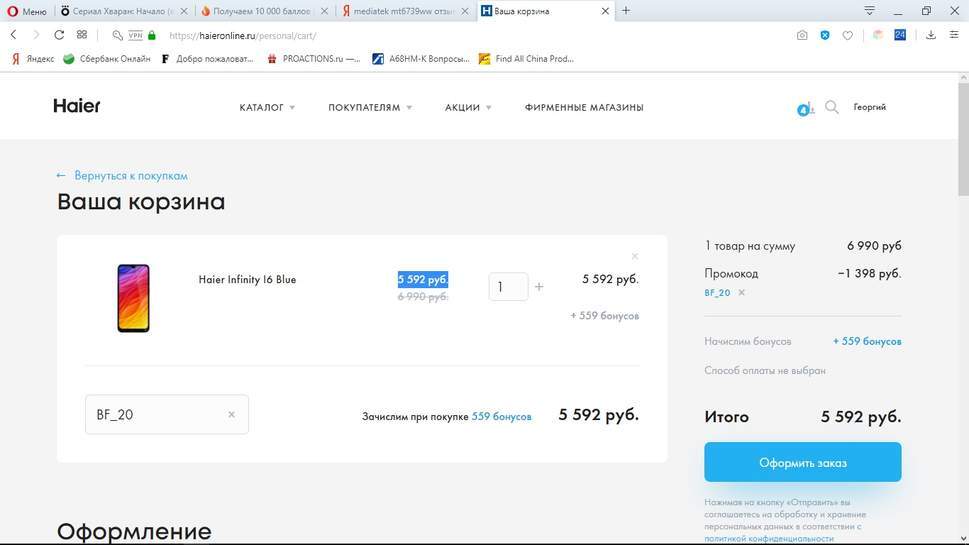The width and height of the screenshot is (969, 545).
Task: Open site search magnifier icon
Action: [832, 108]
